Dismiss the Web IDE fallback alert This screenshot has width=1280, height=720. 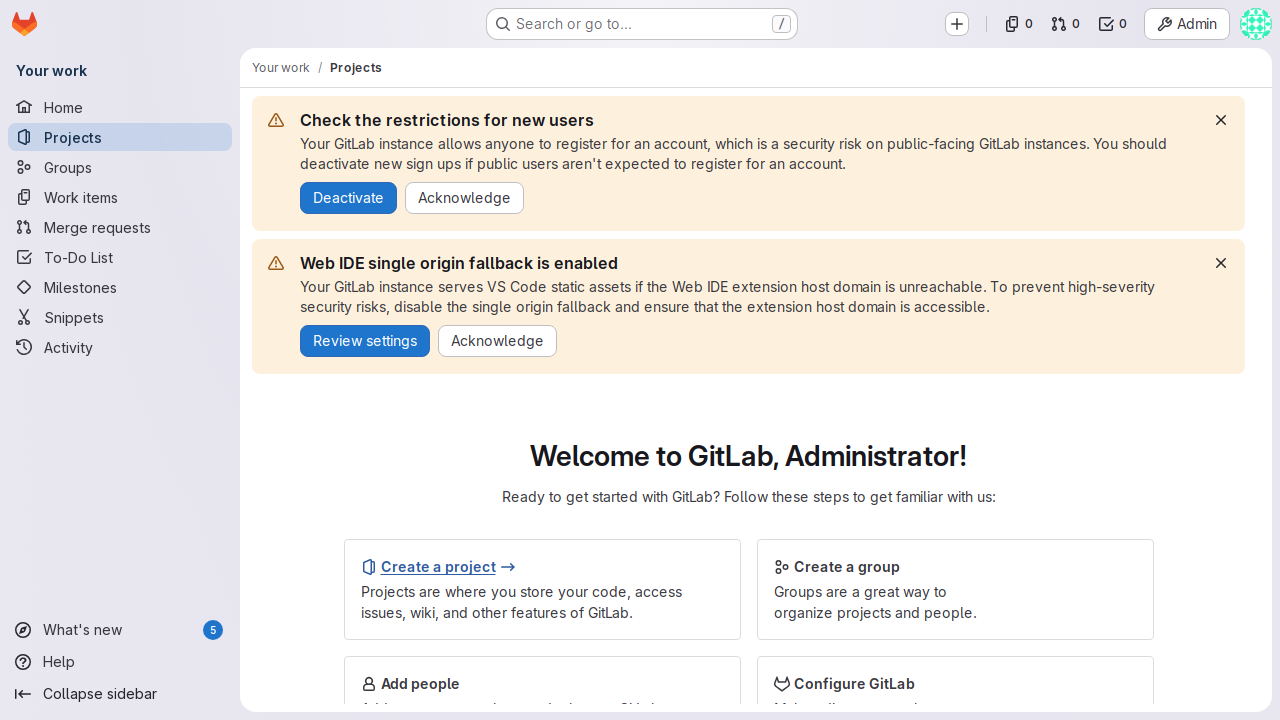[1221, 263]
